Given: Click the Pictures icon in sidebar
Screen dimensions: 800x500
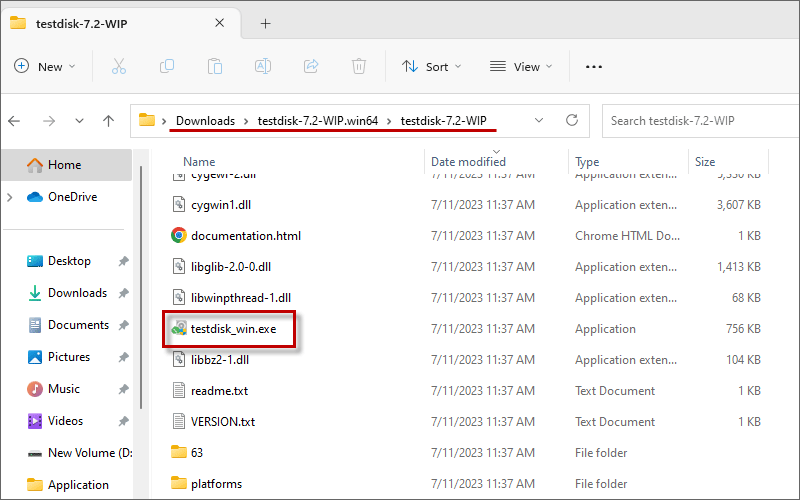Looking at the screenshot, I should point(35,357).
